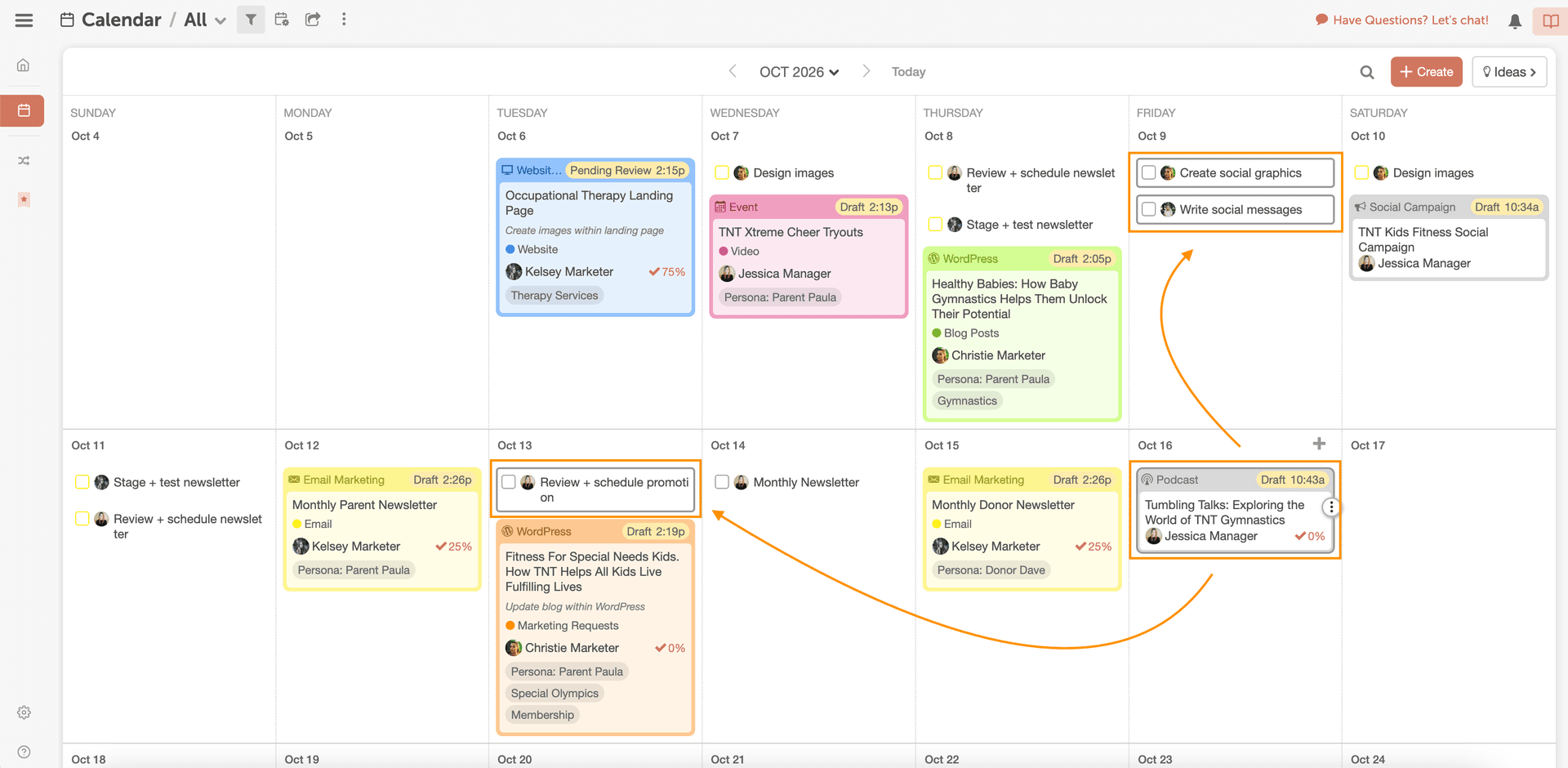Open the starred items icon in the sidebar
This screenshot has width=1568, height=768.
tap(24, 200)
